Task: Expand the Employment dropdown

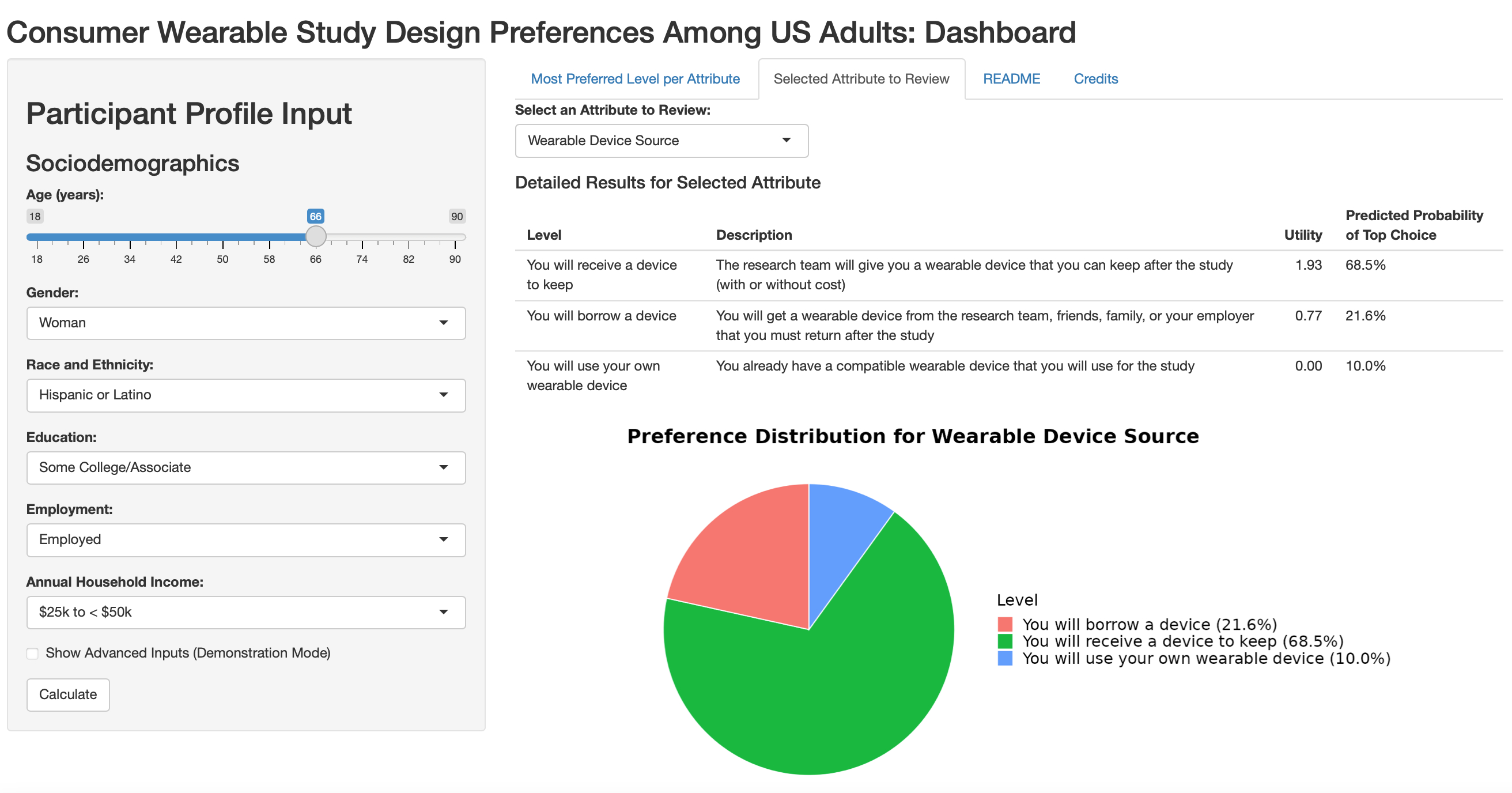Action: pyautogui.click(x=245, y=539)
